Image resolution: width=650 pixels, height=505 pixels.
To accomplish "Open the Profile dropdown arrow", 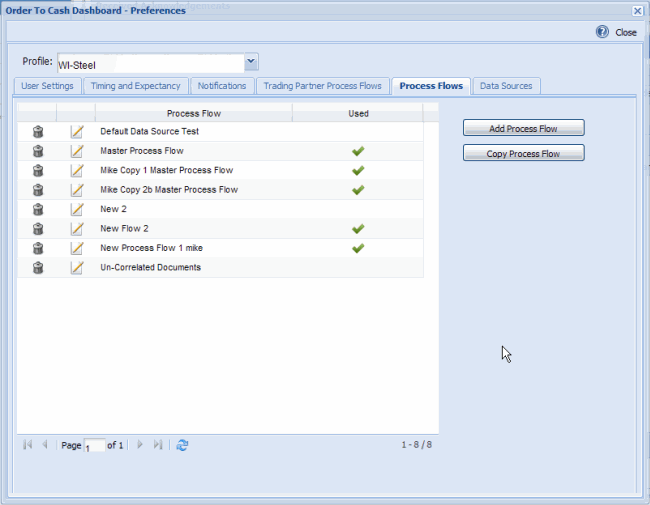I will 251,61.
